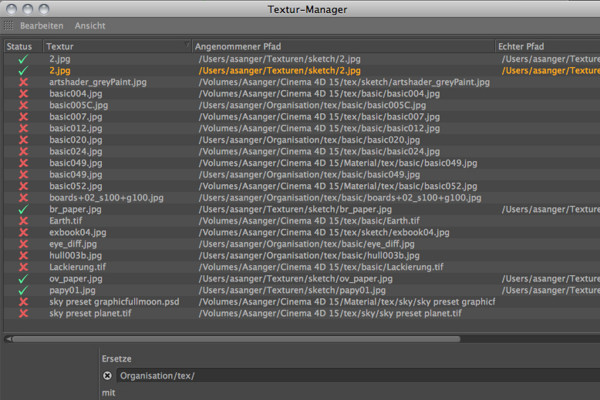
Task: Click path ending in Material/tex/basic/basic052.jpg
Action: tap(338, 186)
